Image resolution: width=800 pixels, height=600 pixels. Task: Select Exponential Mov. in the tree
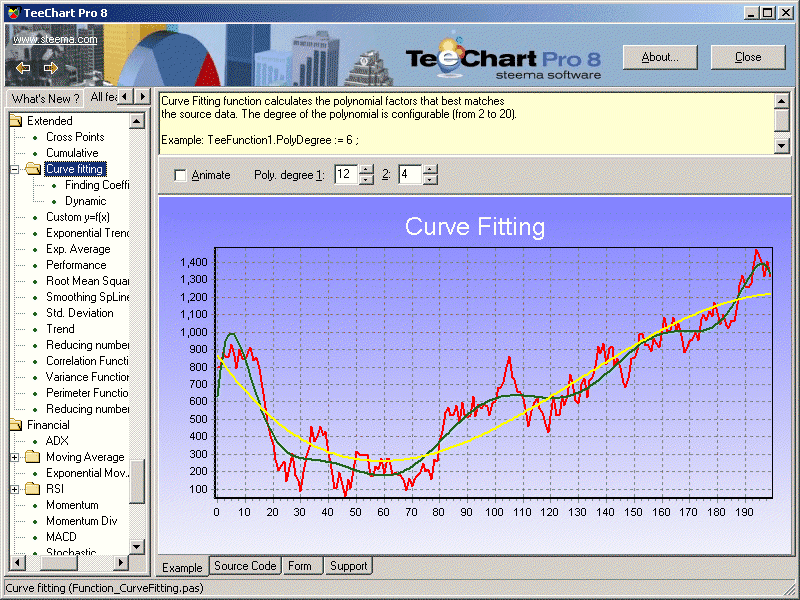coord(87,473)
